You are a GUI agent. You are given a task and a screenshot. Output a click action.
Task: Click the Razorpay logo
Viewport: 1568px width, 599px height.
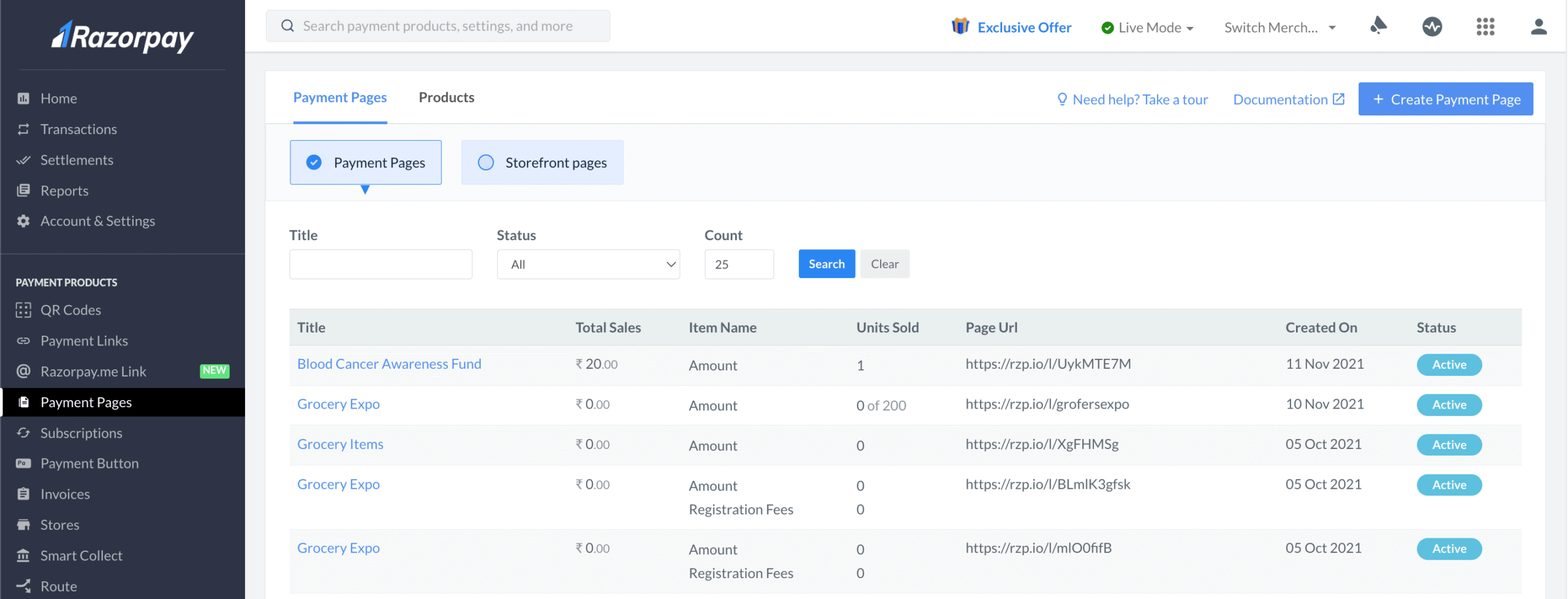click(x=123, y=36)
